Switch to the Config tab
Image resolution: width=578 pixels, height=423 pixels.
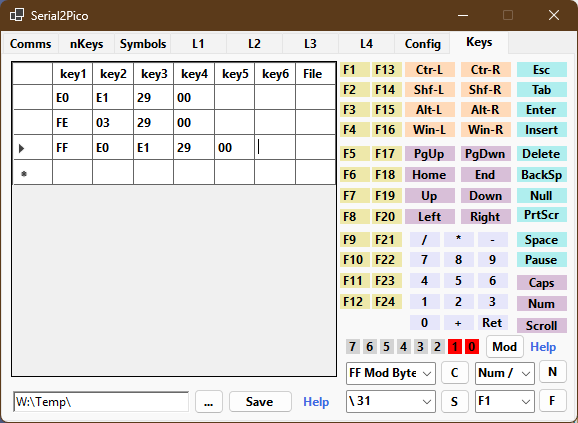coord(422,44)
